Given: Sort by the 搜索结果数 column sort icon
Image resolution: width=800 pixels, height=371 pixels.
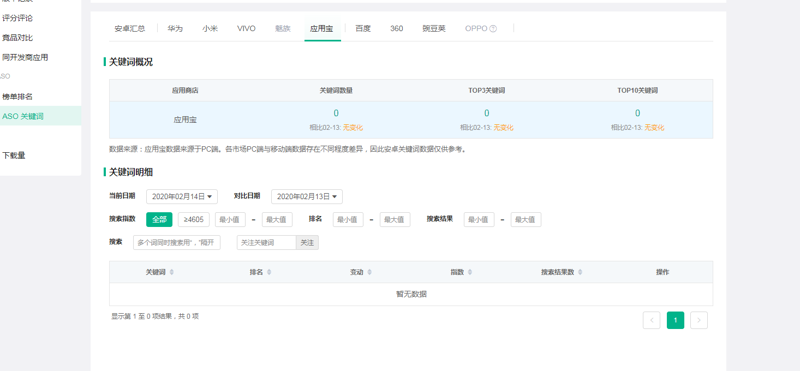Looking at the screenshot, I should [580, 273].
